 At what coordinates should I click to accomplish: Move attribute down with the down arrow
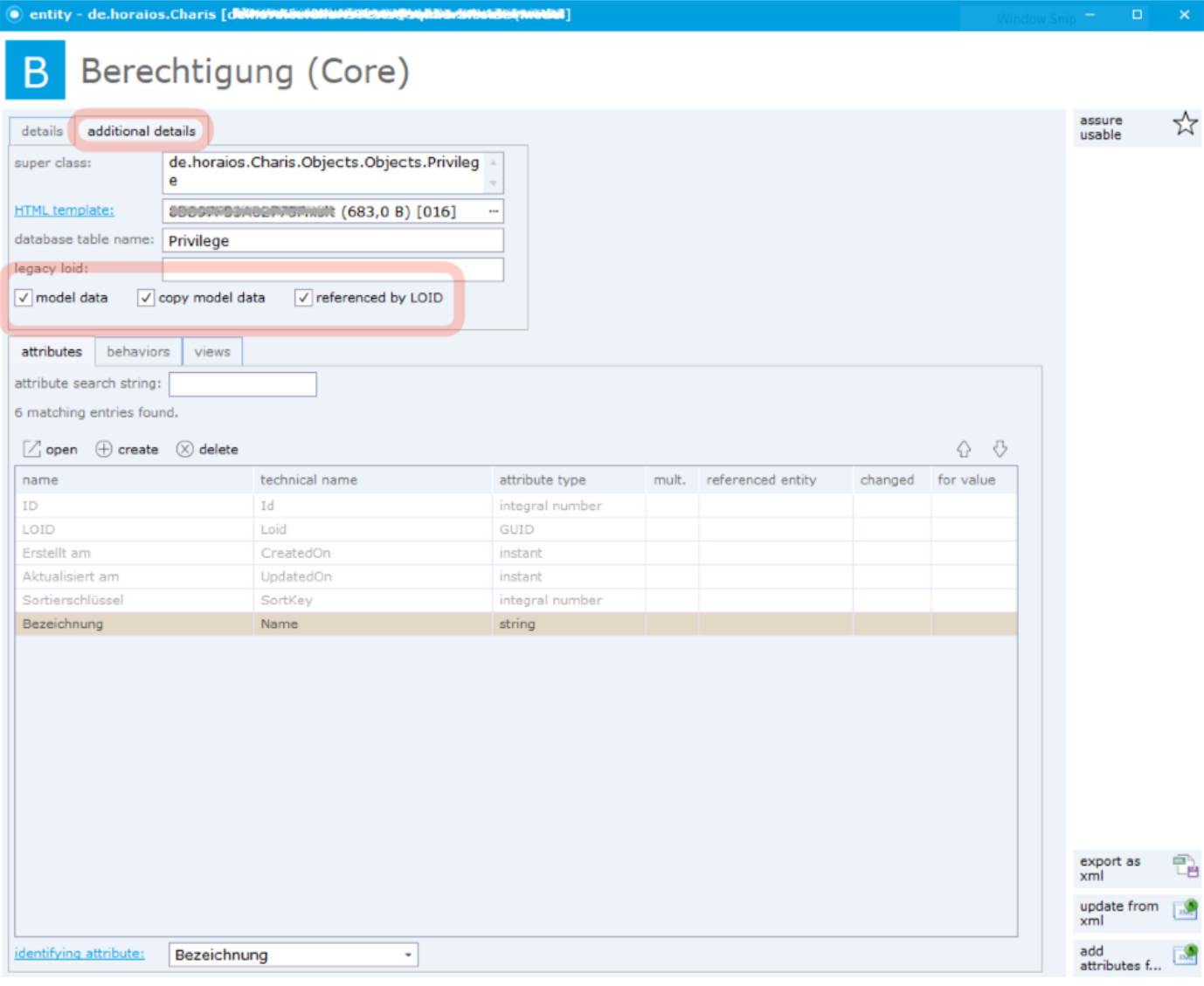1000,449
